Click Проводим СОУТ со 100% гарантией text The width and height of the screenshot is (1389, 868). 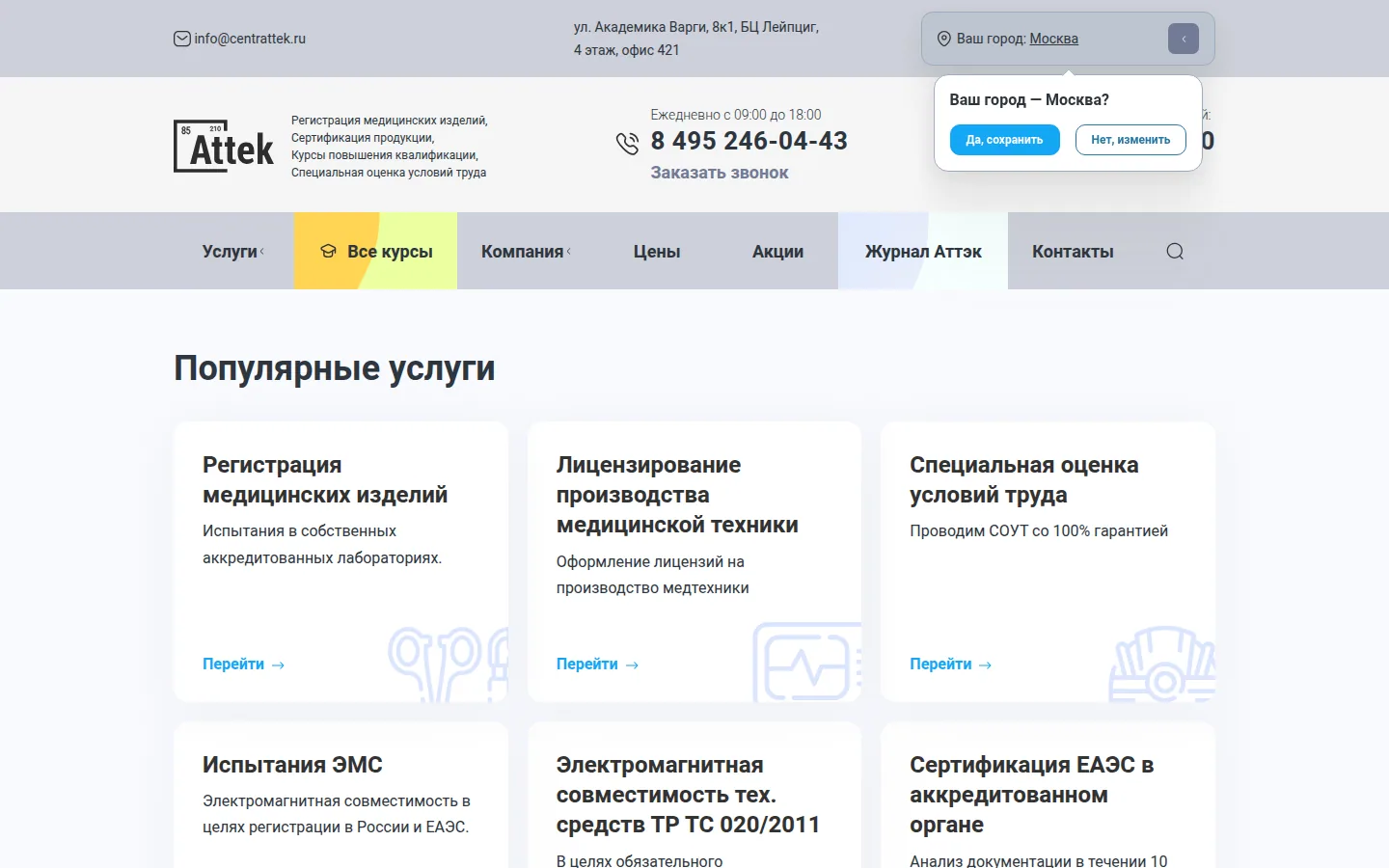[x=1039, y=530]
